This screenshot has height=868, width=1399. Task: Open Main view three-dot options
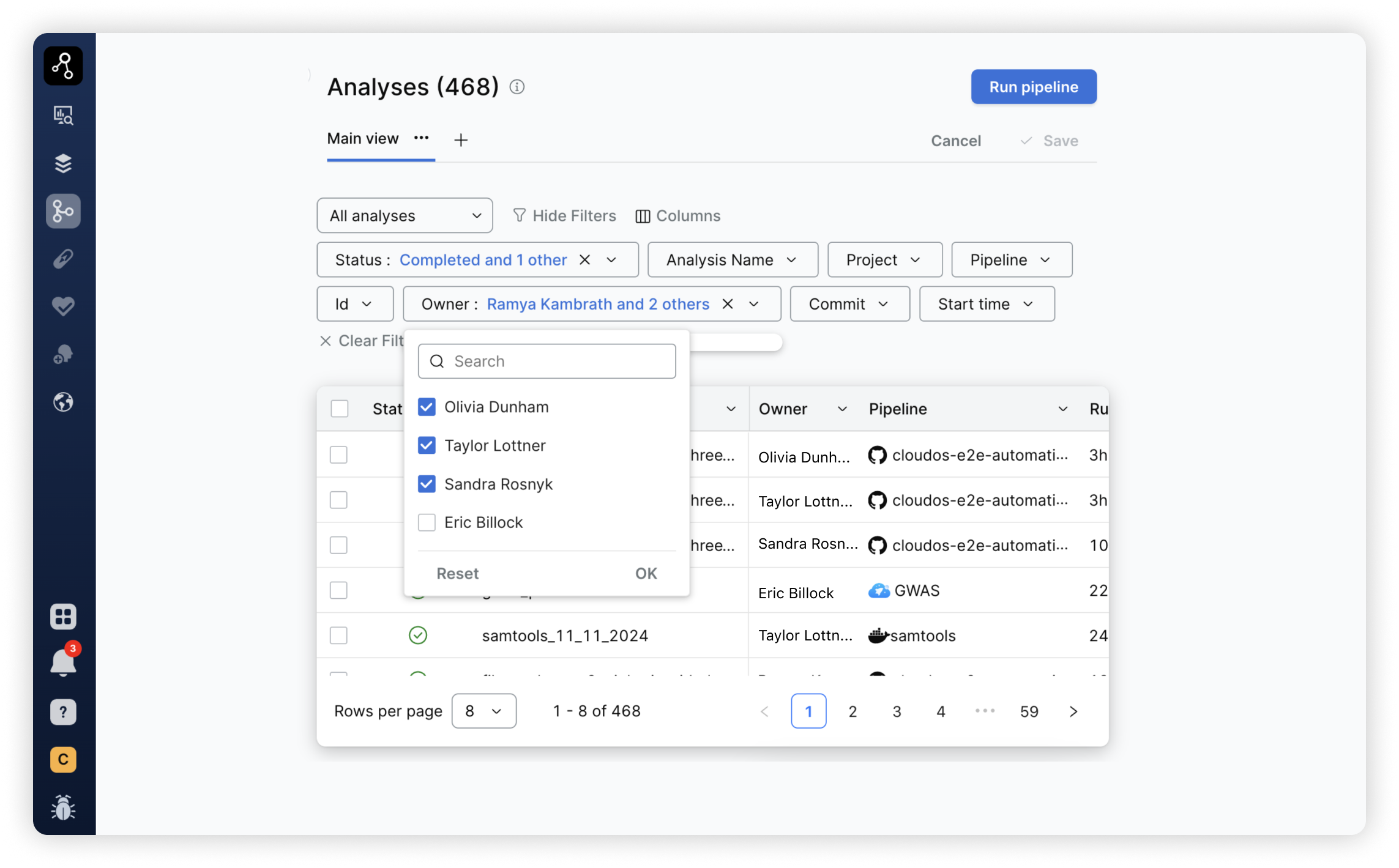tap(421, 138)
